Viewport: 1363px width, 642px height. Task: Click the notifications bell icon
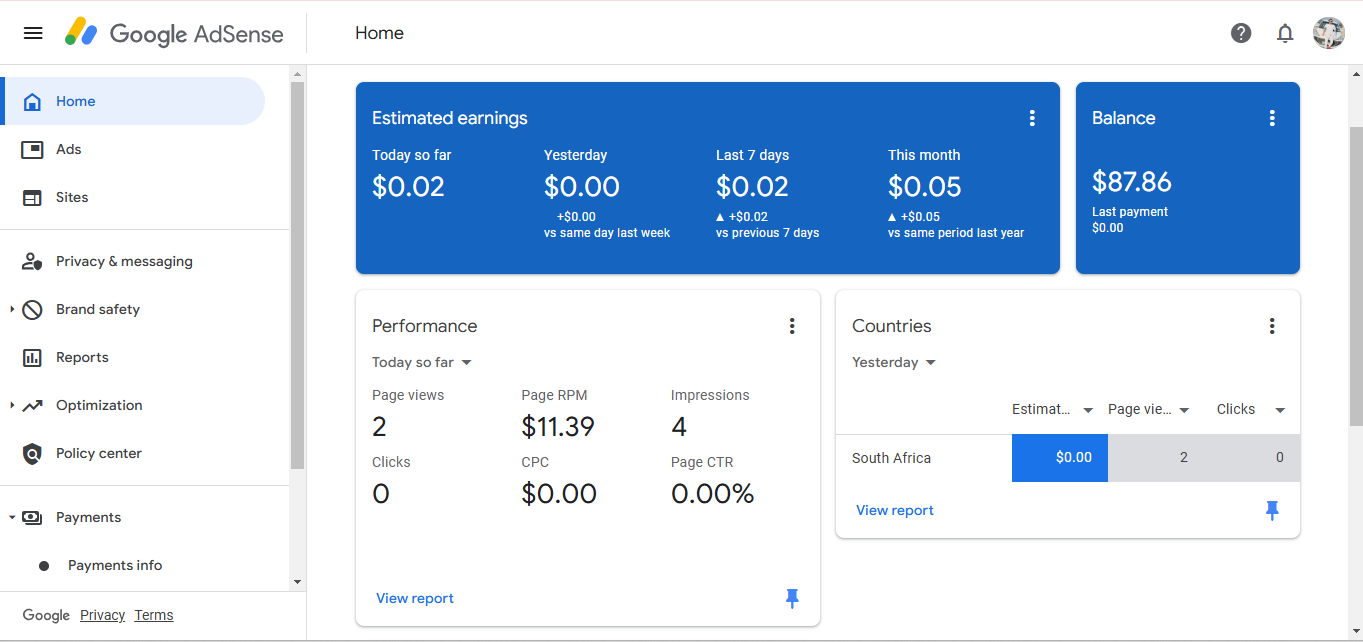tap(1285, 33)
